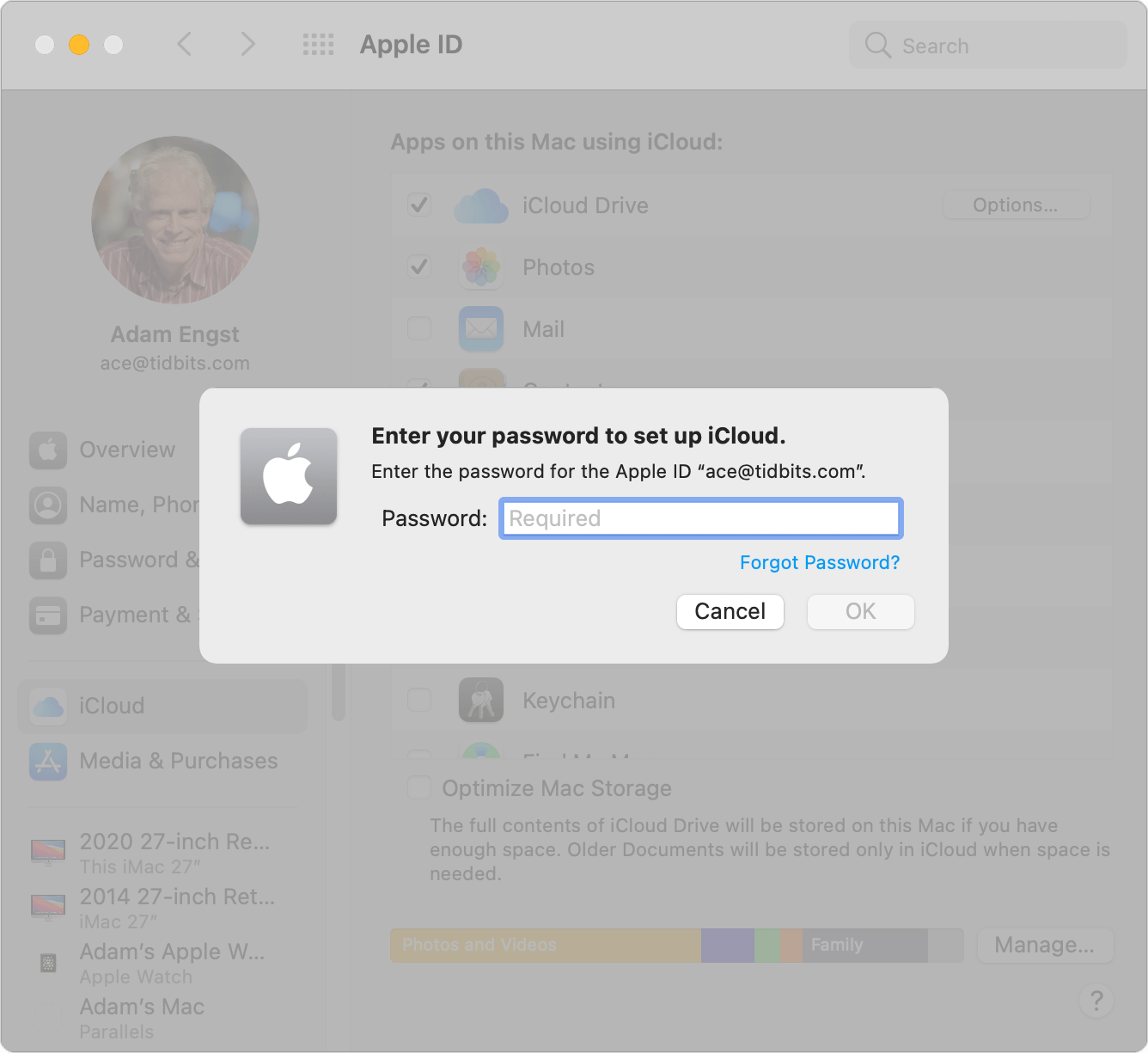Screen dimensions: 1148x1053
Task: Check Optimize Mac Storage
Action: (418, 787)
